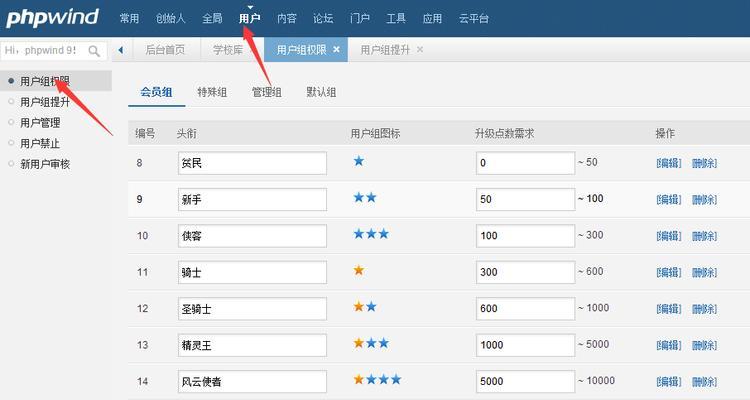This screenshot has height=400, width=750.
Task: Click star icons for group 精灵王
Action: 371,343
